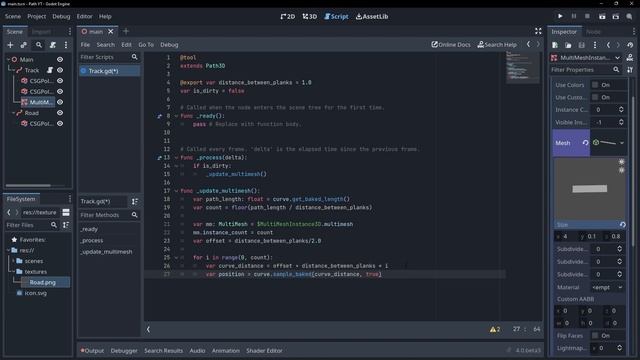Image resolution: width=640 pixels, height=360 pixels.
Task: Toggle visibility of Road node
Action: click(60, 113)
